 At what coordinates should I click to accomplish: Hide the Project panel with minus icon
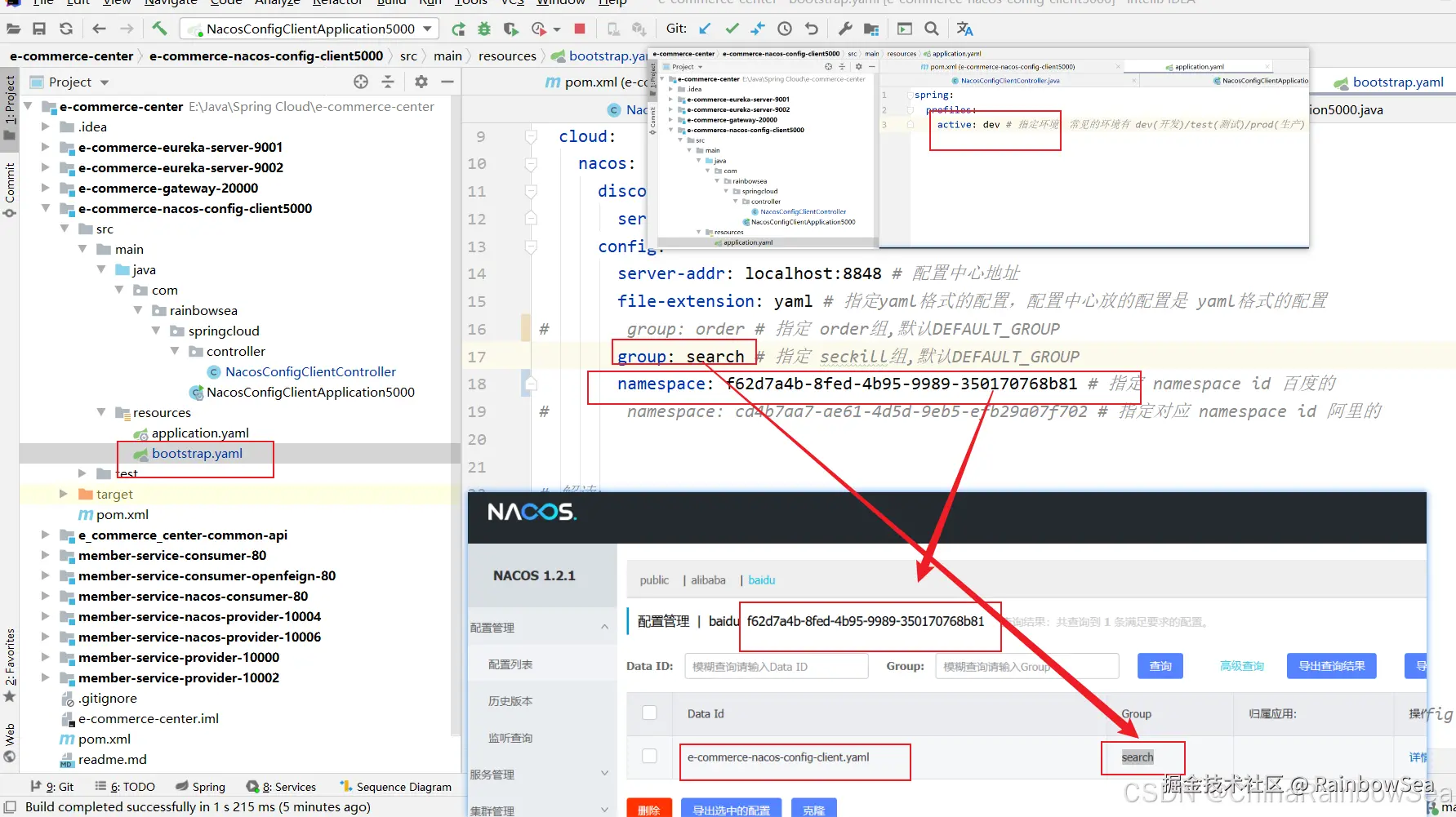pos(447,82)
